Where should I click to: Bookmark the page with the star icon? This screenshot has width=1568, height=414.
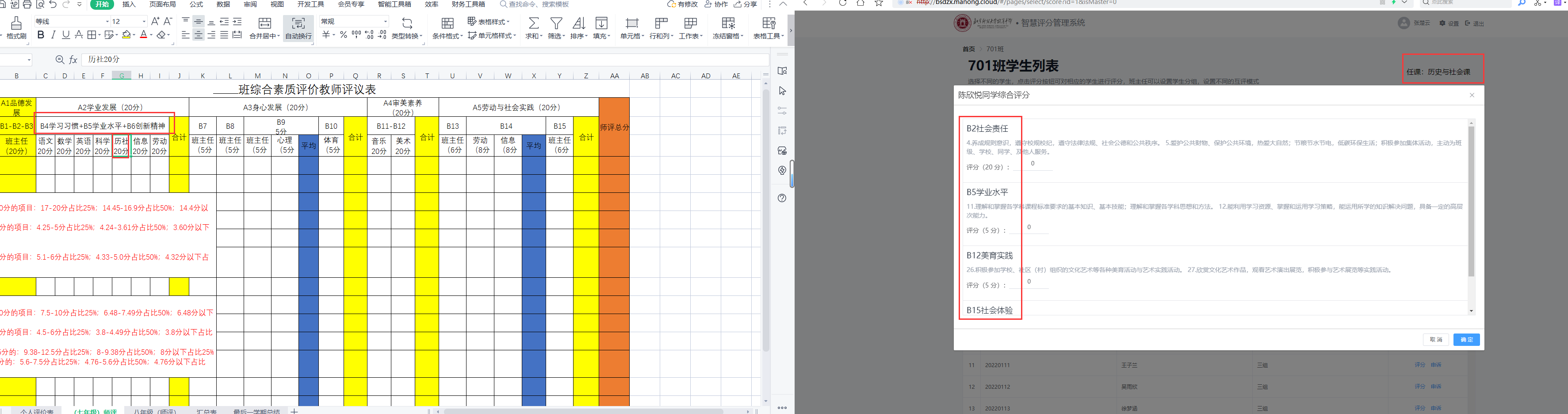878,3
